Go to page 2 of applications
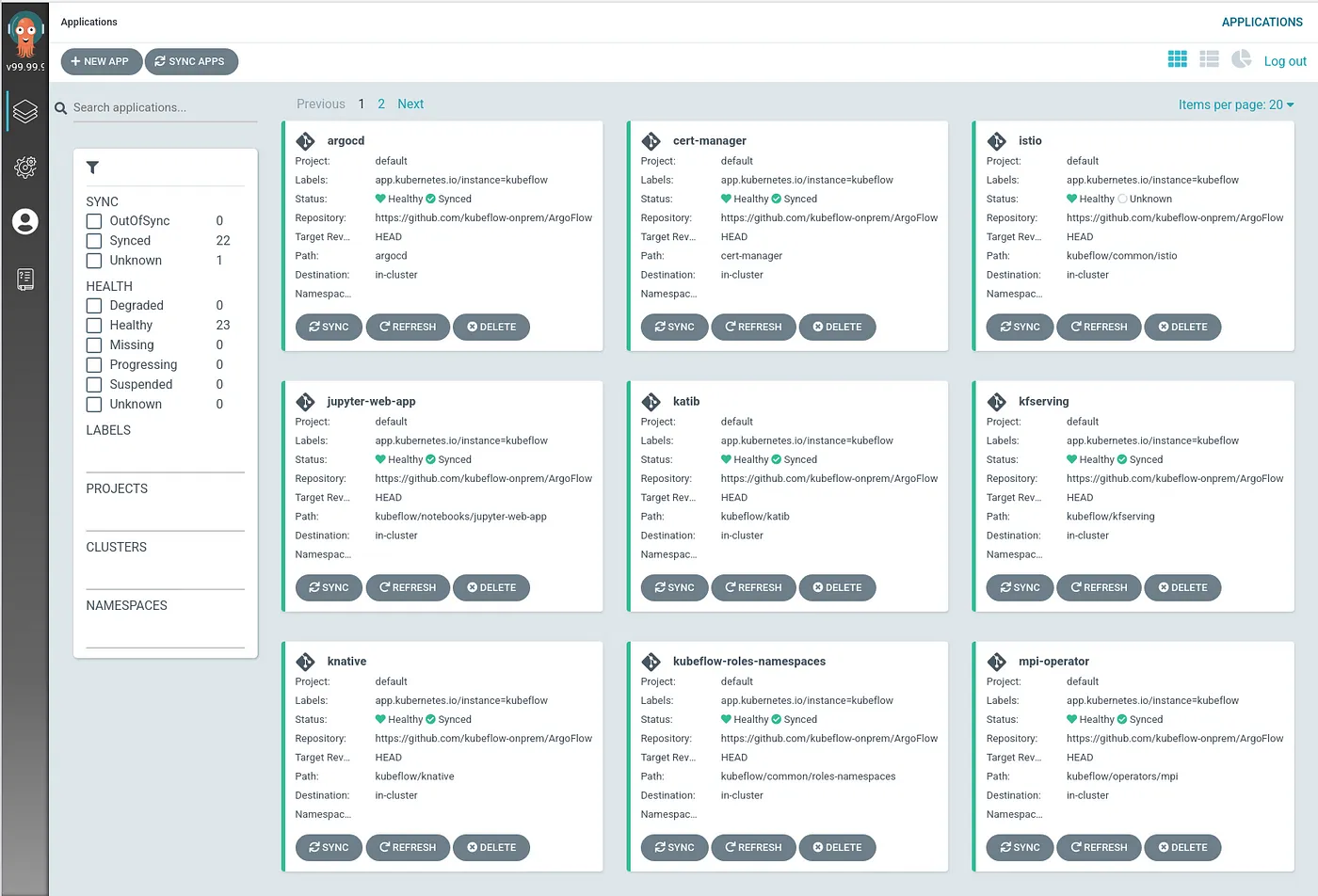1318x896 pixels. [x=381, y=104]
